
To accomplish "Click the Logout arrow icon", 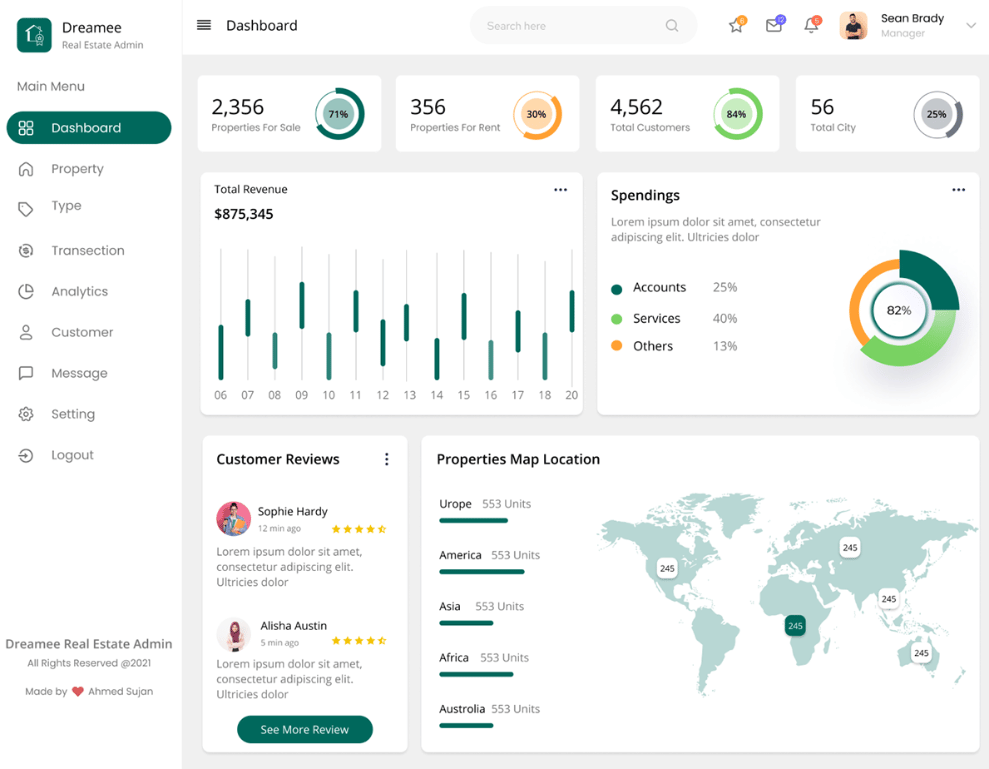I will click(x=26, y=455).
